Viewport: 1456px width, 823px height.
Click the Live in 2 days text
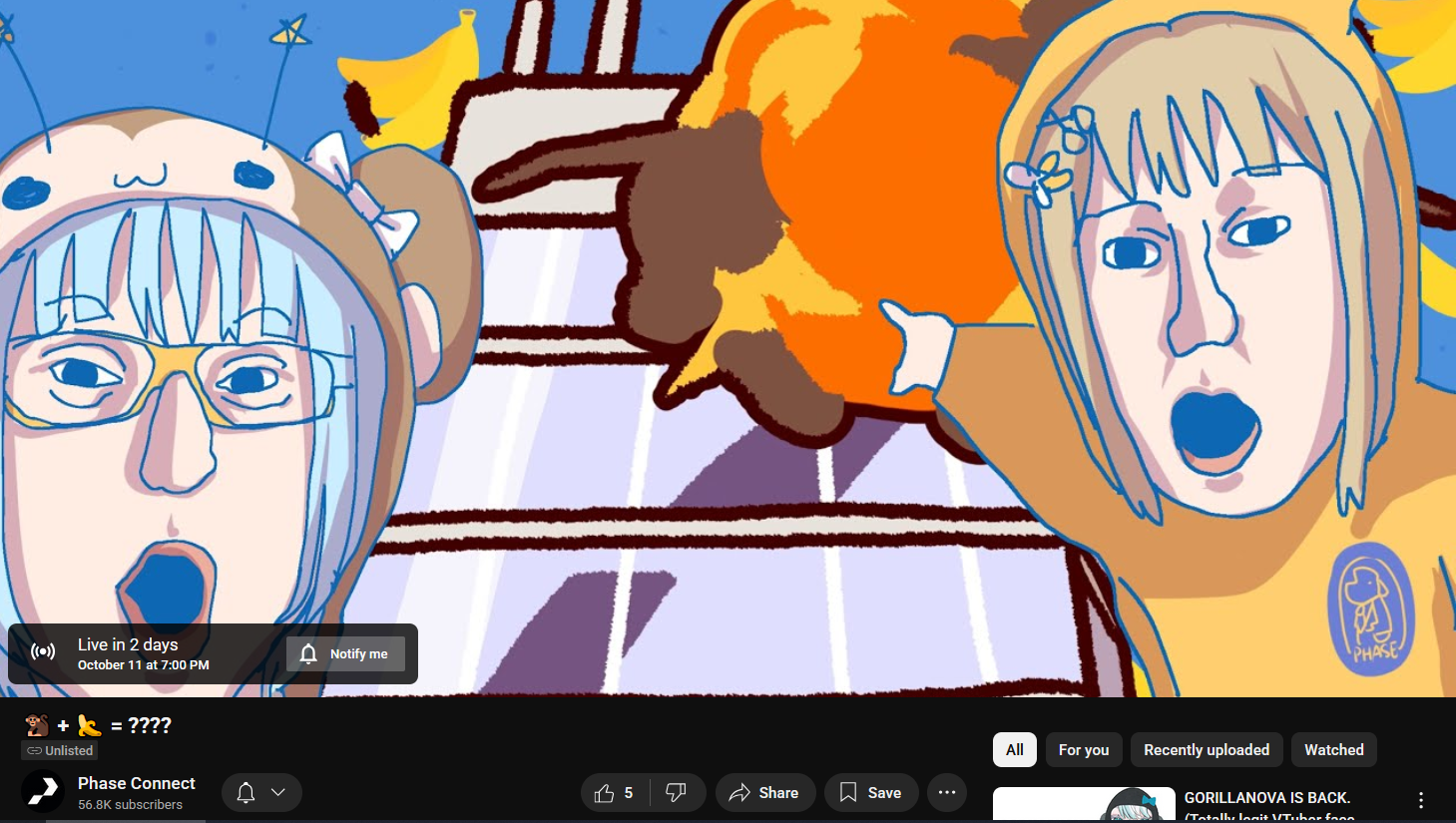point(128,644)
